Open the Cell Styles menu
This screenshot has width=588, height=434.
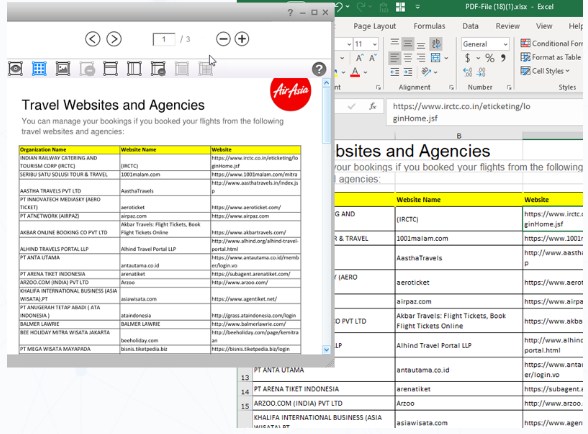(x=545, y=71)
